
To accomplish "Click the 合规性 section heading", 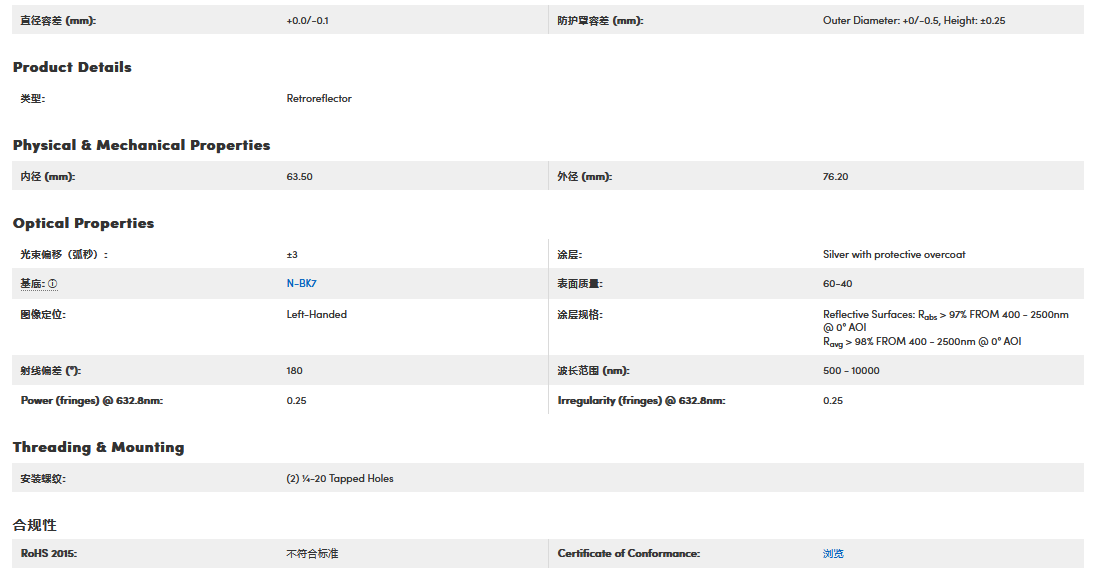I will 35,525.
